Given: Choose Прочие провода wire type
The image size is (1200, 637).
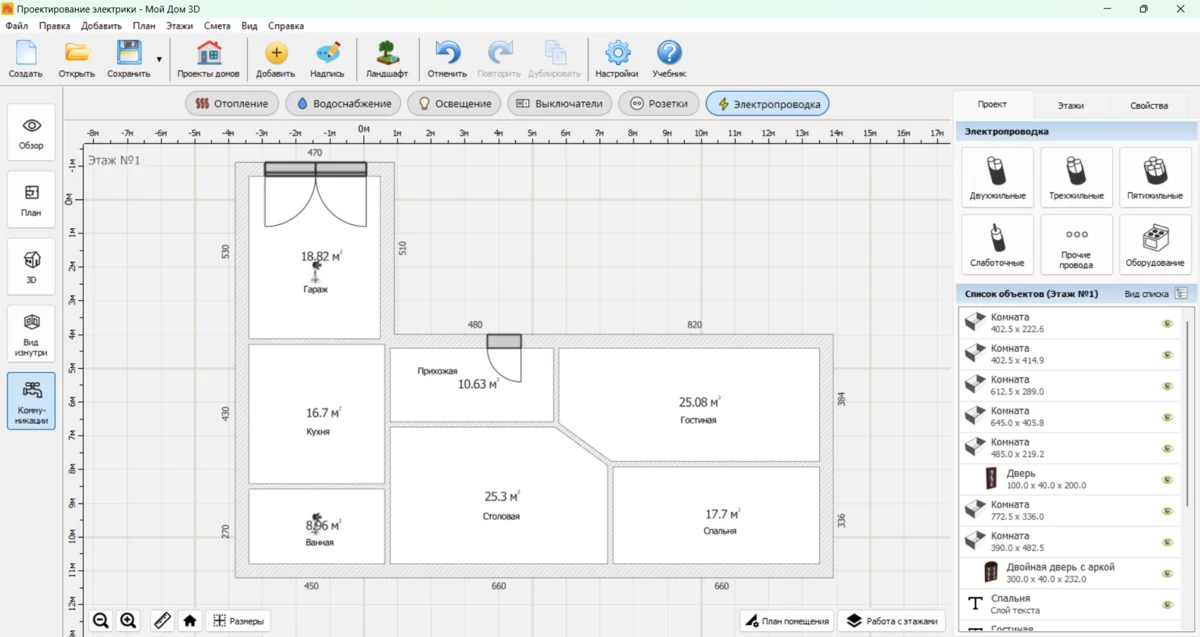Looking at the screenshot, I should pos(1077,244).
